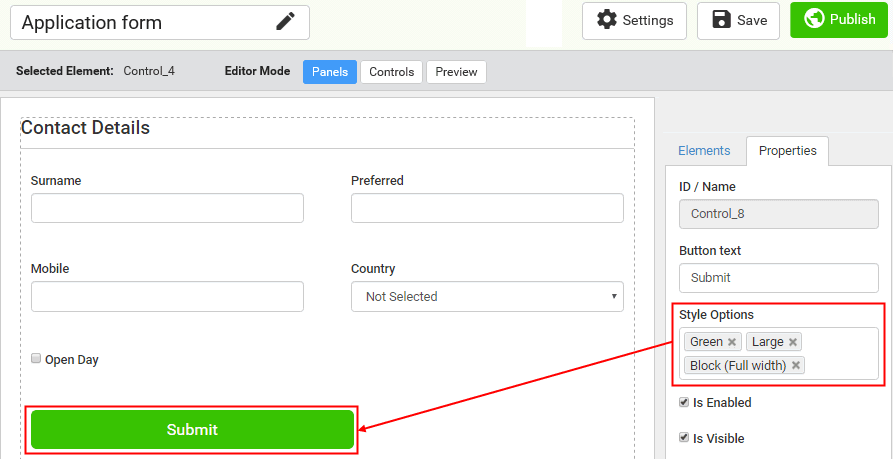Switch to Controls editor mode
Image resolution: width=893 pixels, height=459 pixels.
(391, 72)
